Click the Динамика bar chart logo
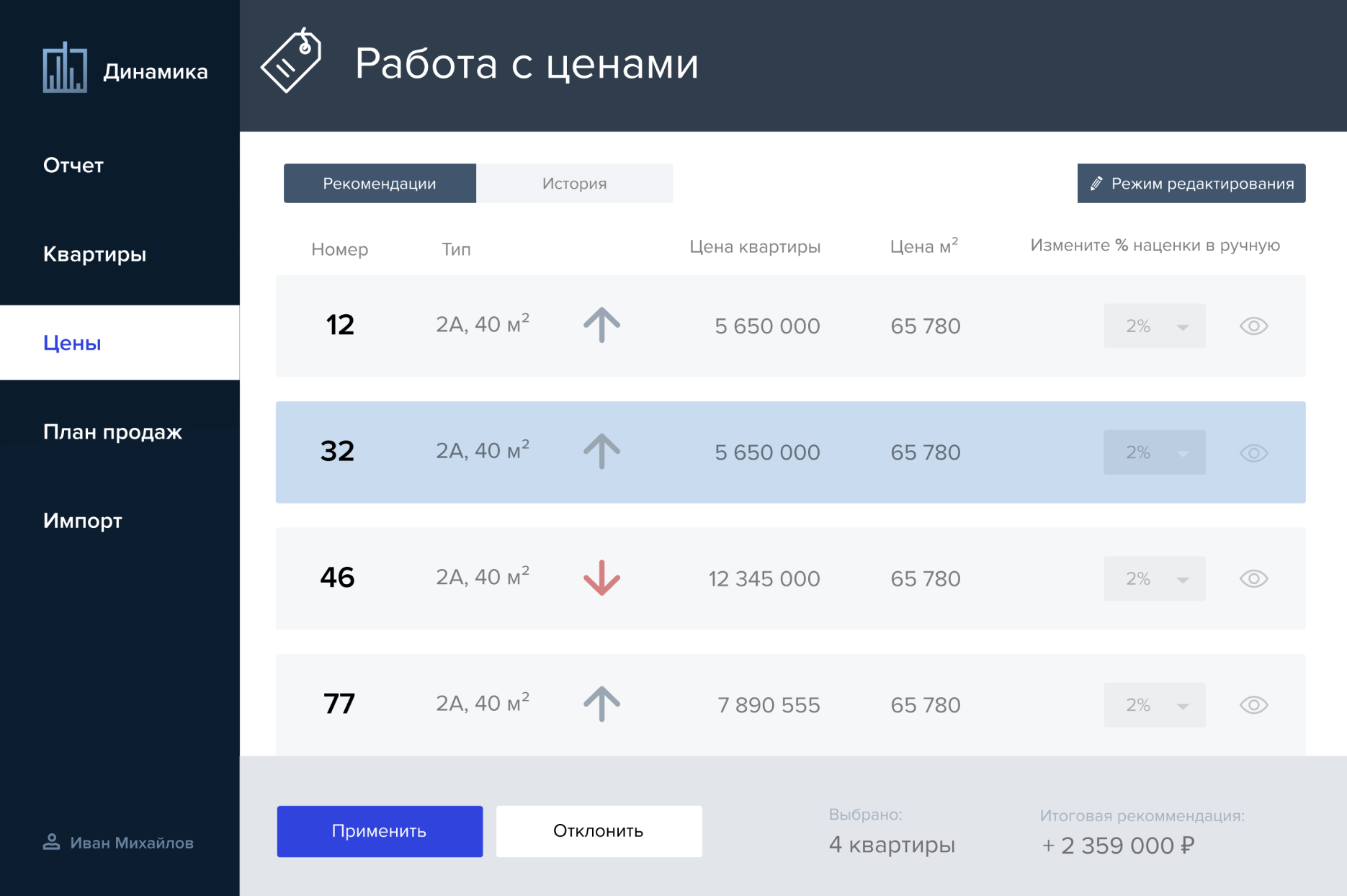 coord(65,68)
